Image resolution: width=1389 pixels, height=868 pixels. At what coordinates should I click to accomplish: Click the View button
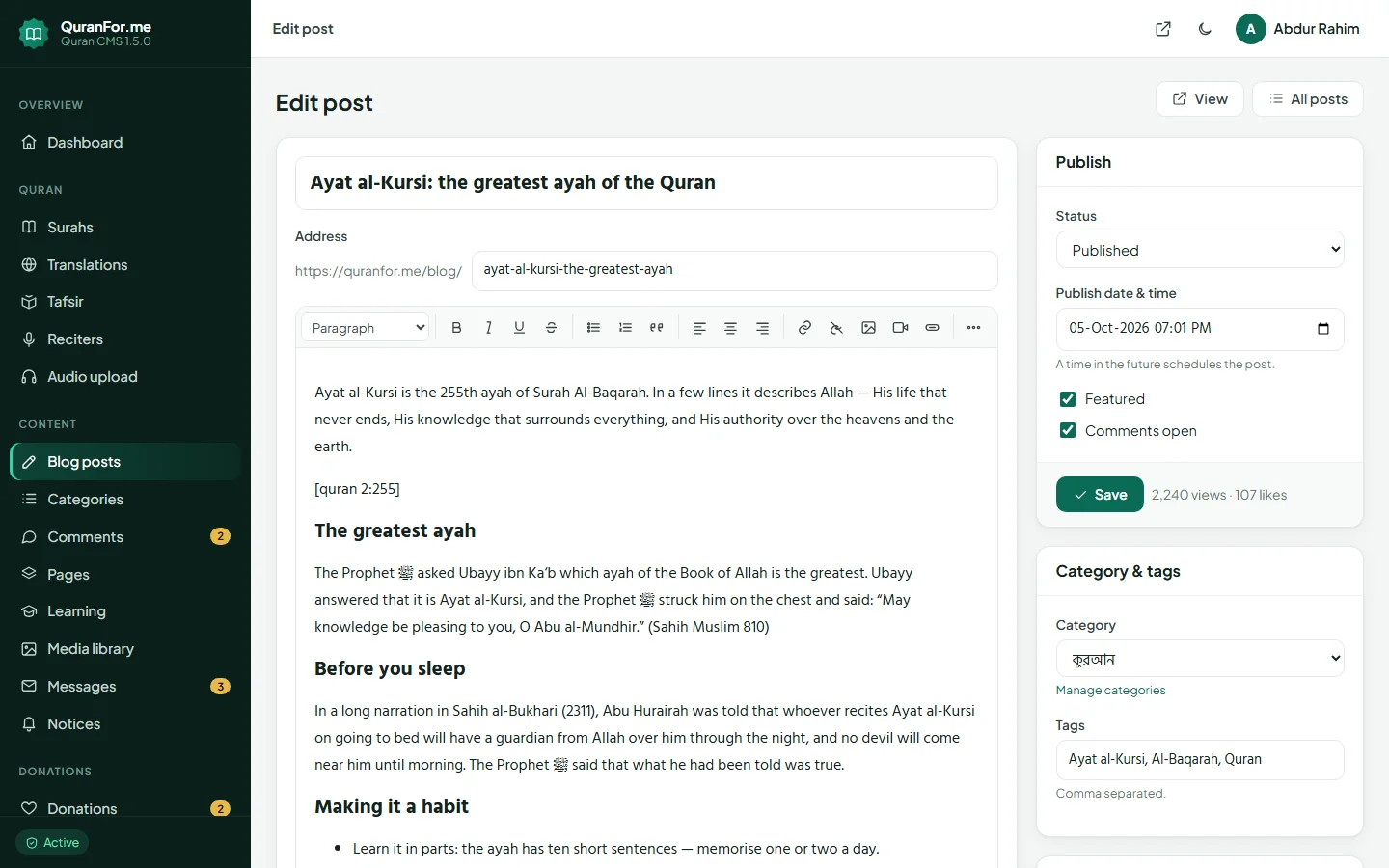[x=1200, y=99]
